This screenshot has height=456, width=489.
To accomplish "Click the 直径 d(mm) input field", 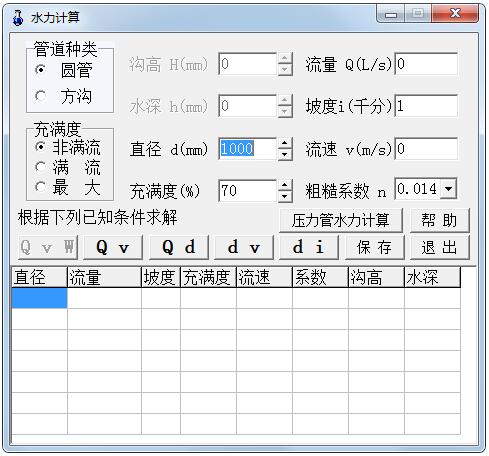I will tap(248, 149).
